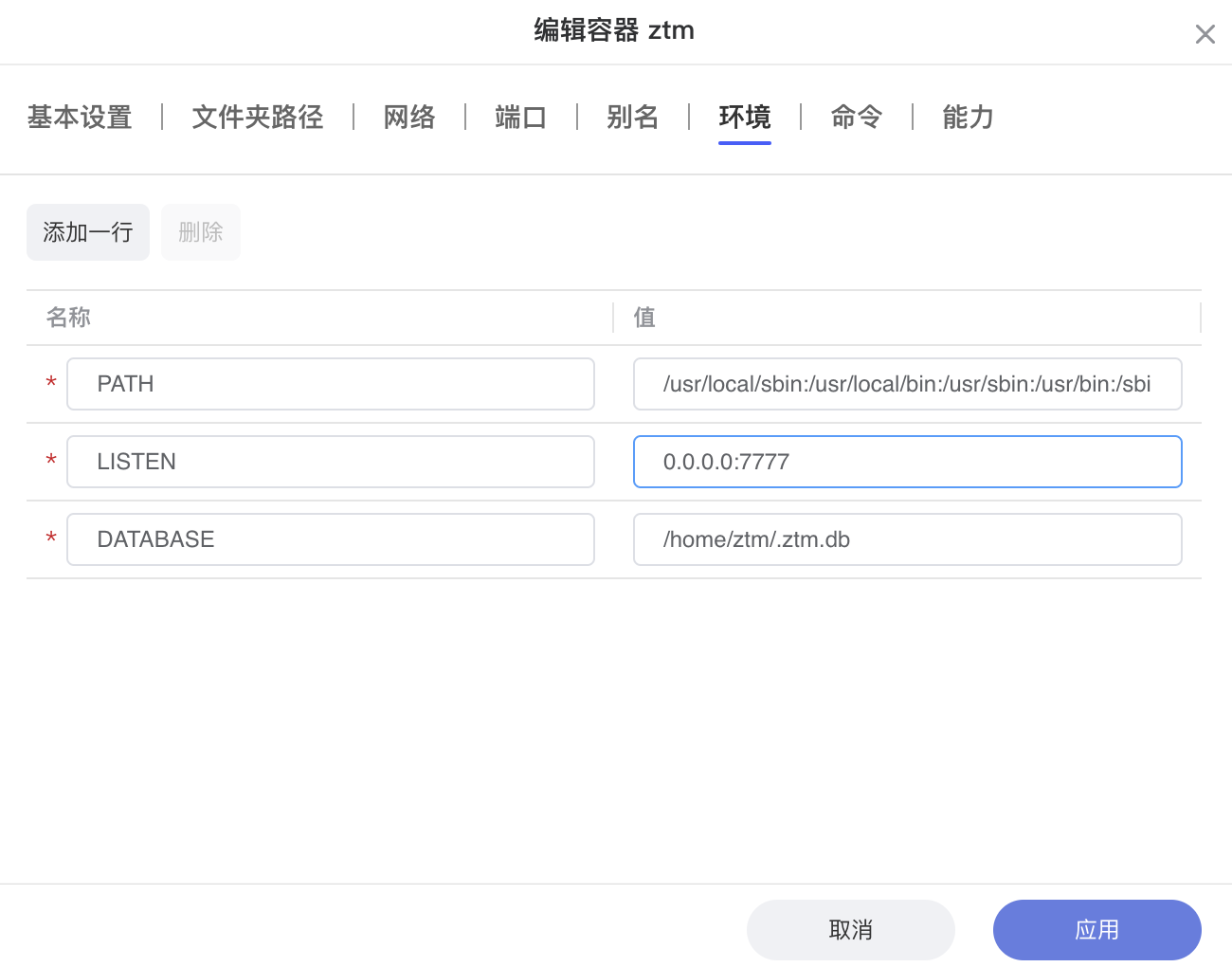
Task: Switch to the 端口 tab
Action: tap(520, 118)
